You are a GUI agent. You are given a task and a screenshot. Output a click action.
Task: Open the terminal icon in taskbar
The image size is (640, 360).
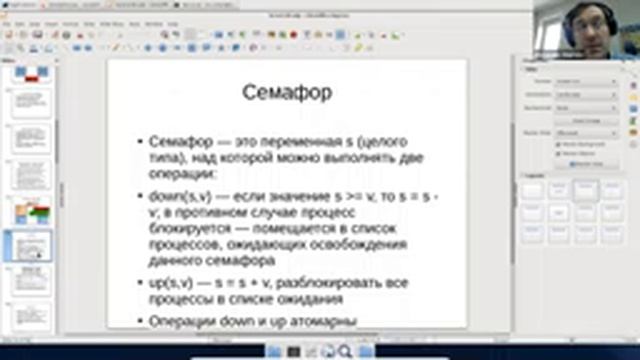[x=293, y=351]
